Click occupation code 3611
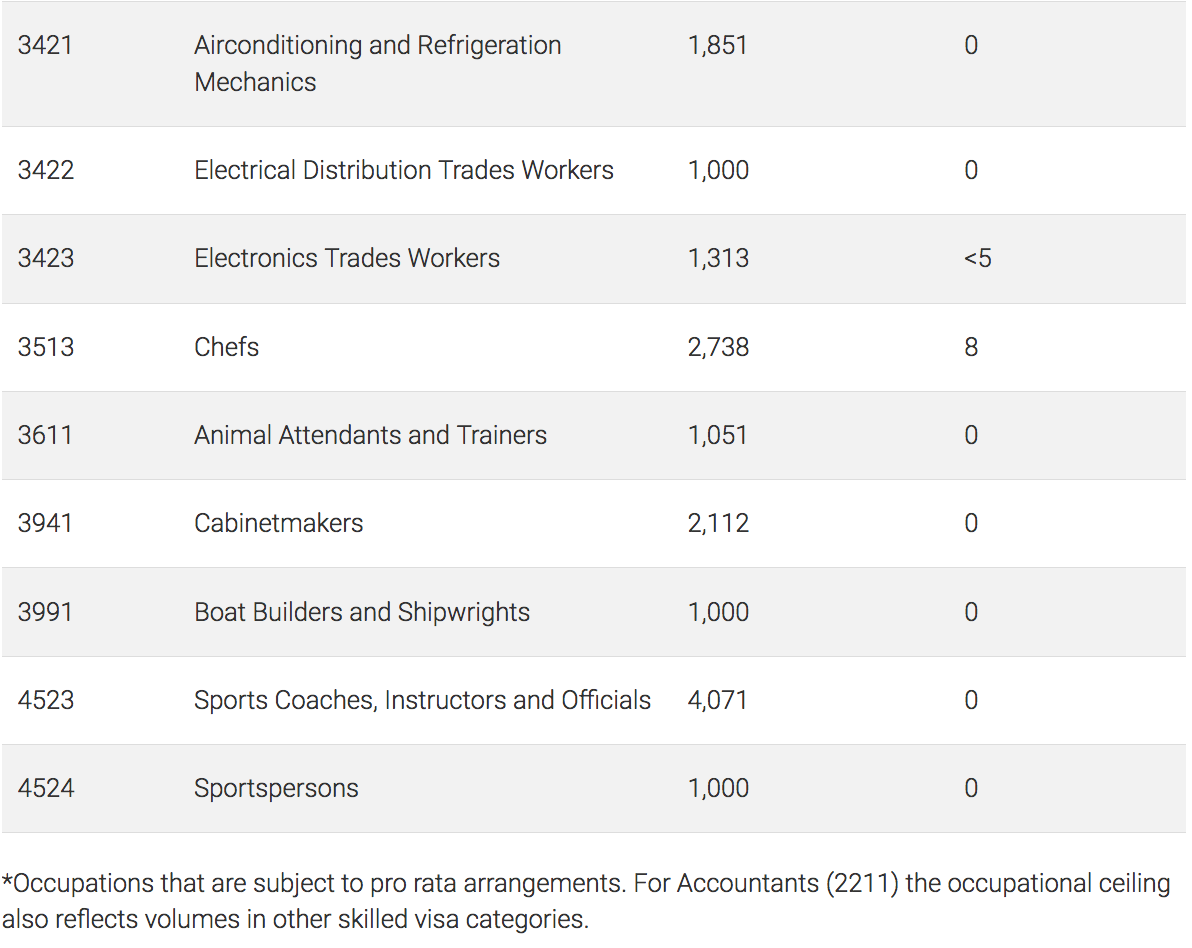This screenshot has height=948, width=1192. tap(45, 435)
